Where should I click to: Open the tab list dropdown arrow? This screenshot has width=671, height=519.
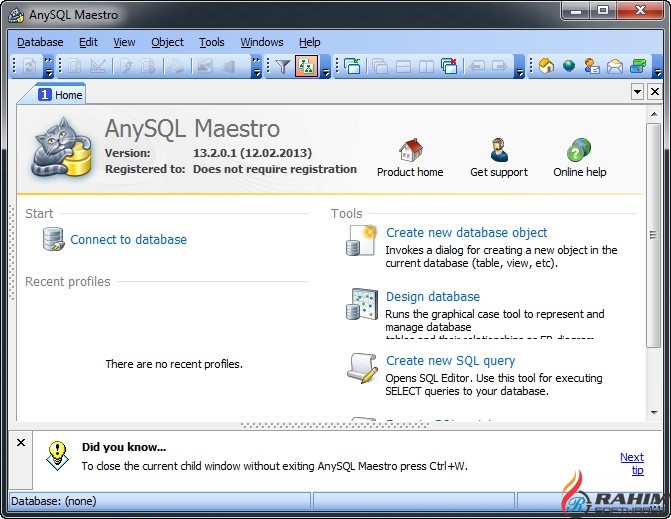pyautogui.click(x=637, y=92)
